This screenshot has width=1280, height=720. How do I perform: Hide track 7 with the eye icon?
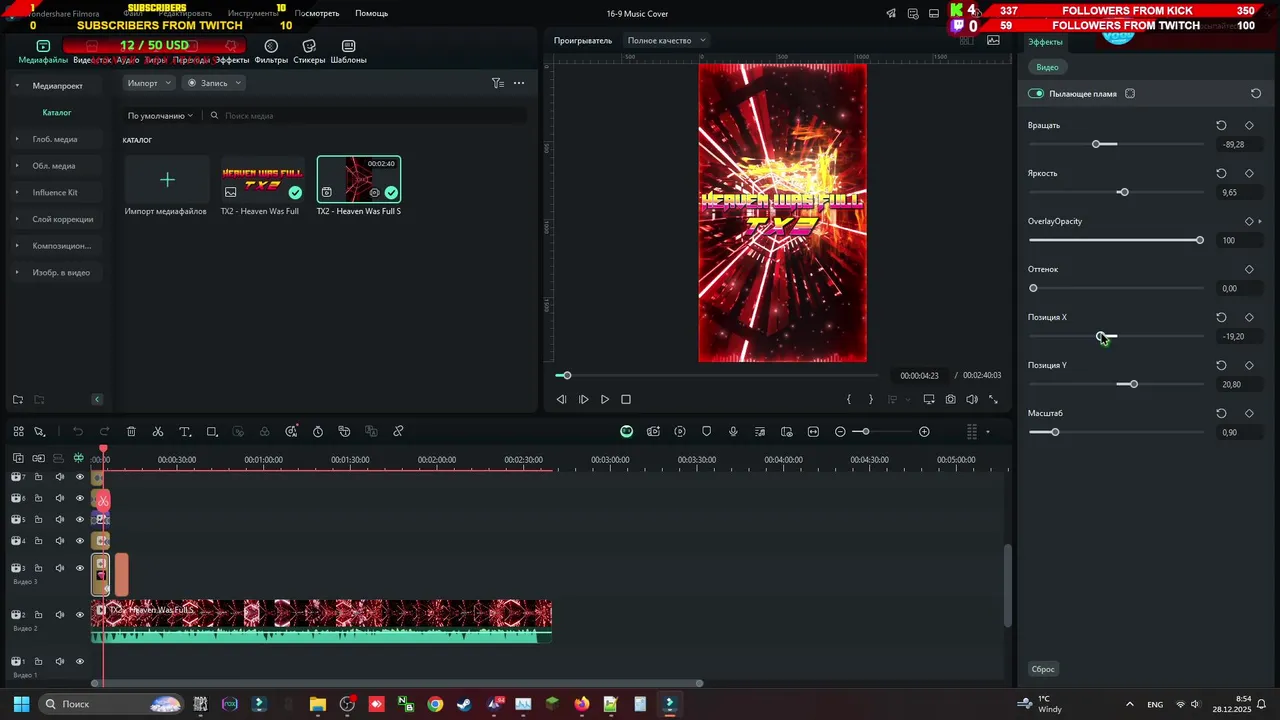(80, 477)
